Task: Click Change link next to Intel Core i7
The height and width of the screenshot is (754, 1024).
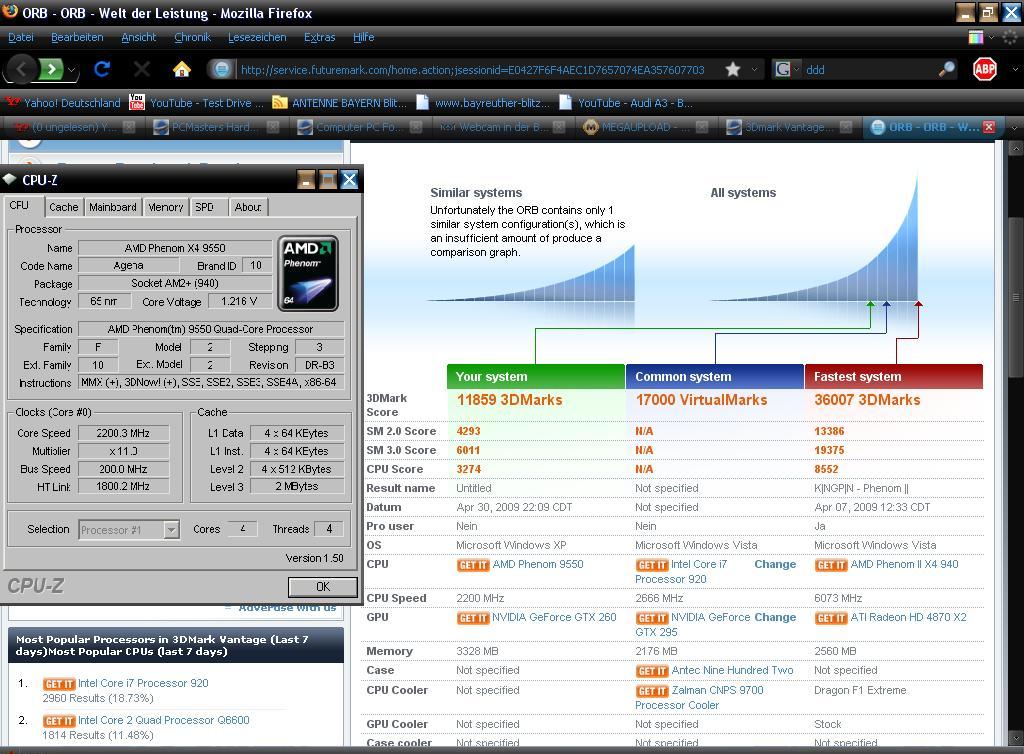Action: 775,564
